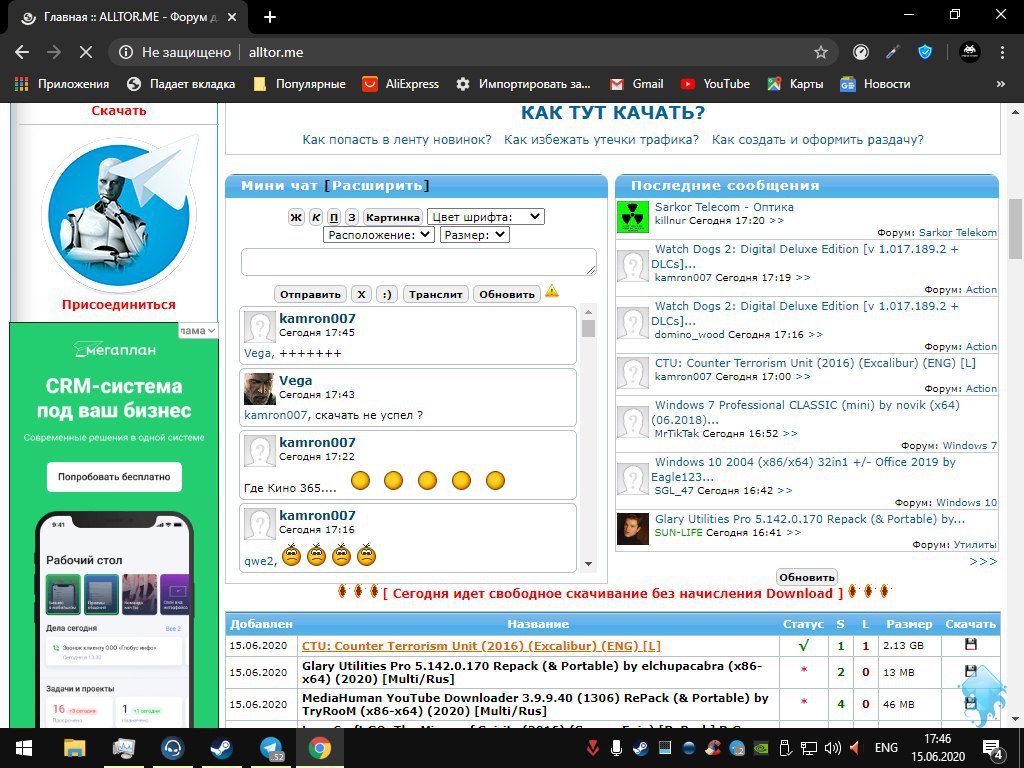Open the Цвет шрифта dropdown
Viewport: 1024px width, 768px height.
486,217
